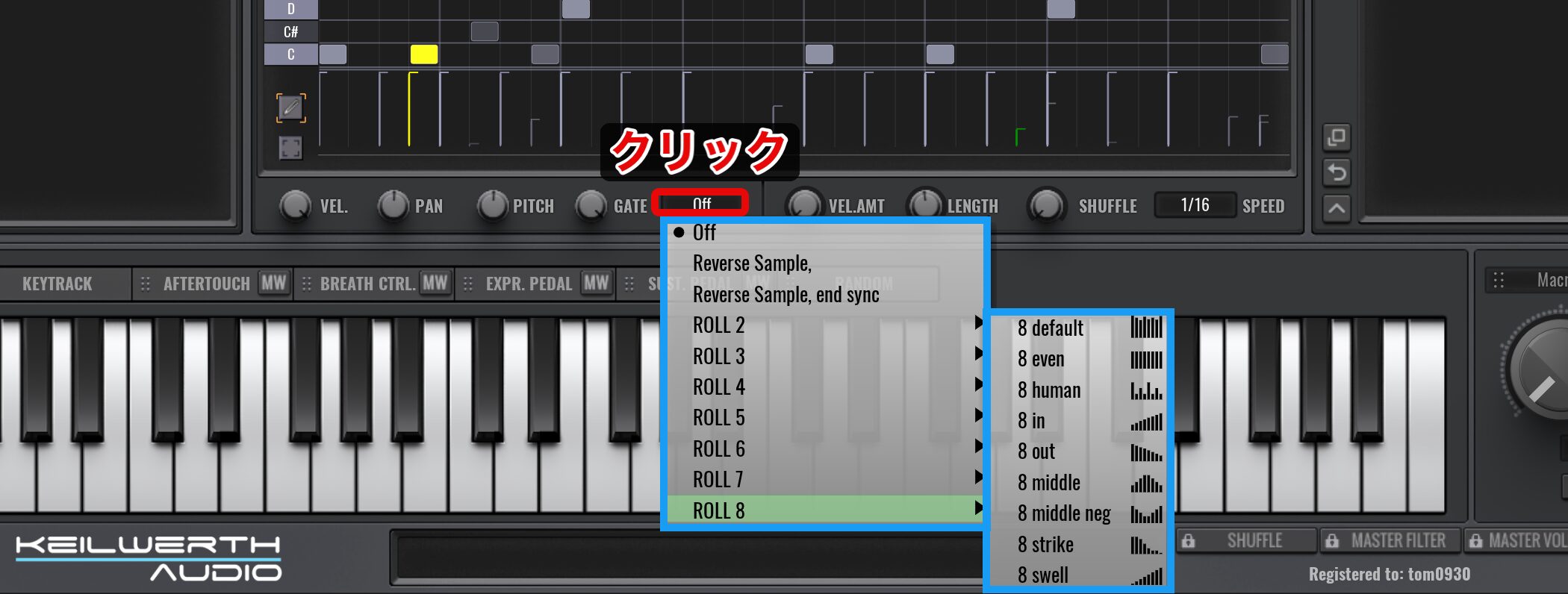Viewport: 1568px width, 594px height.
Task: Choose Reverse Sample, from the menu
Action: pos(825,263)
